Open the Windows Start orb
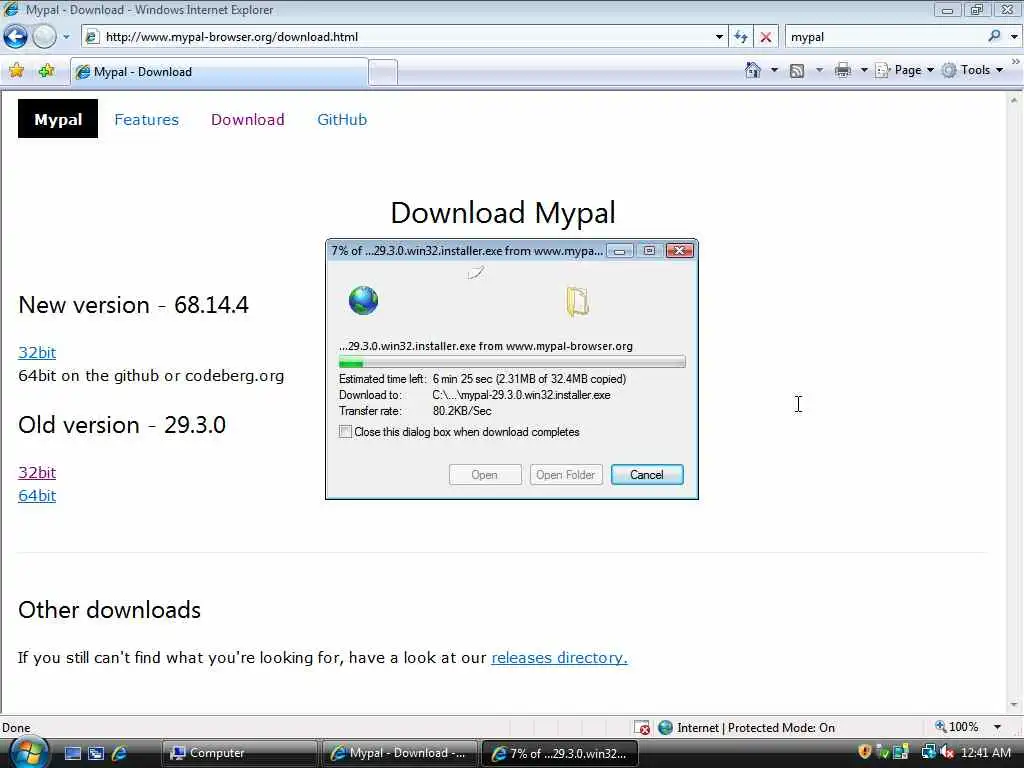Viewport: 1024px width, 768px height. pos(29,753)
